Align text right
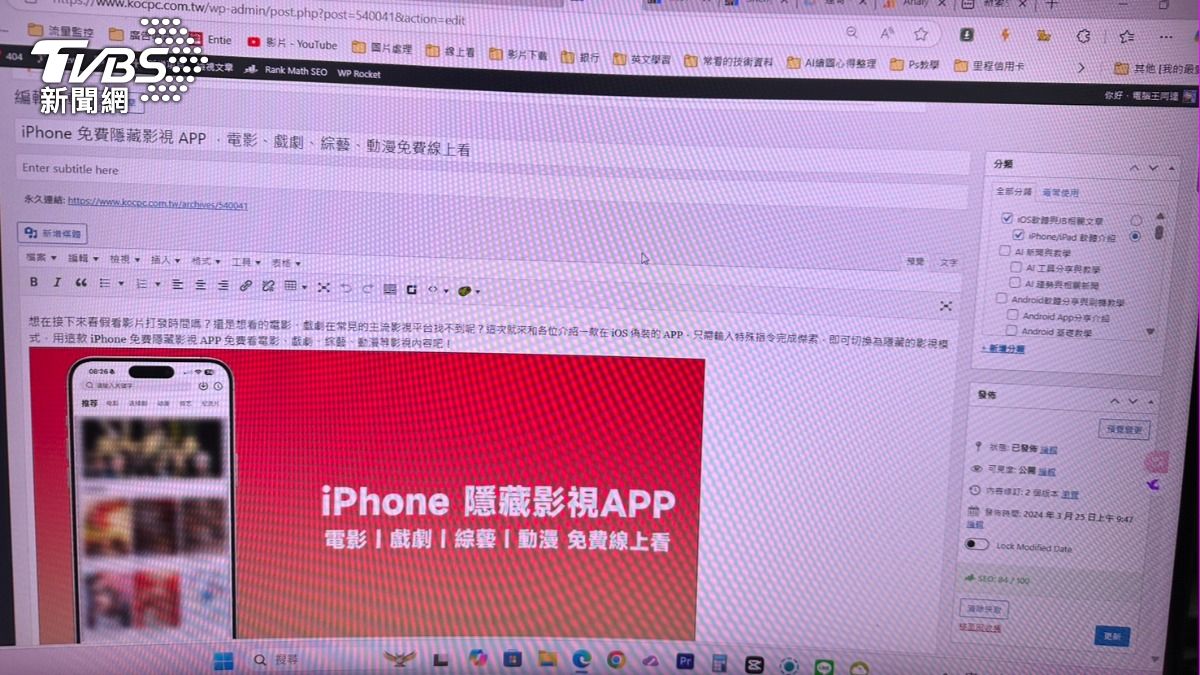The image size is (1200, 675). [222, 285]
